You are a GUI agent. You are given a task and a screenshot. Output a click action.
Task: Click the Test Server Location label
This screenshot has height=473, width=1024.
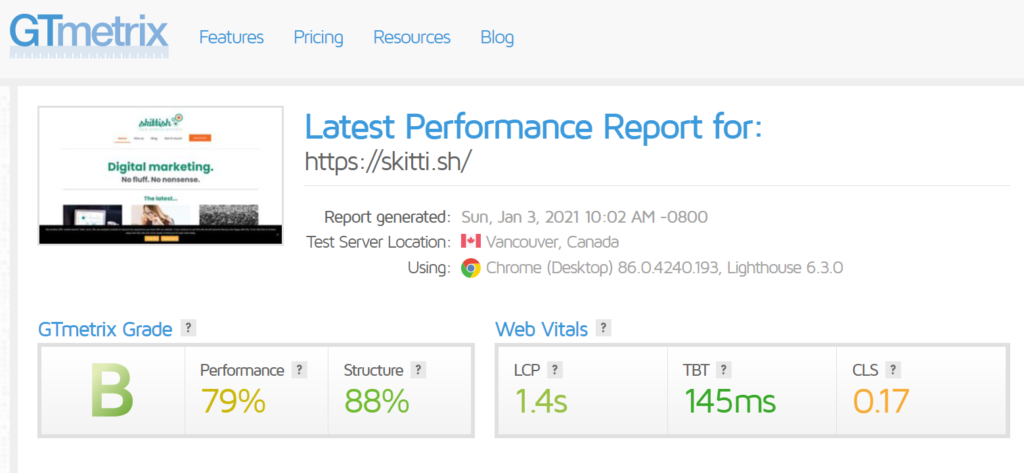click(378, 242)
